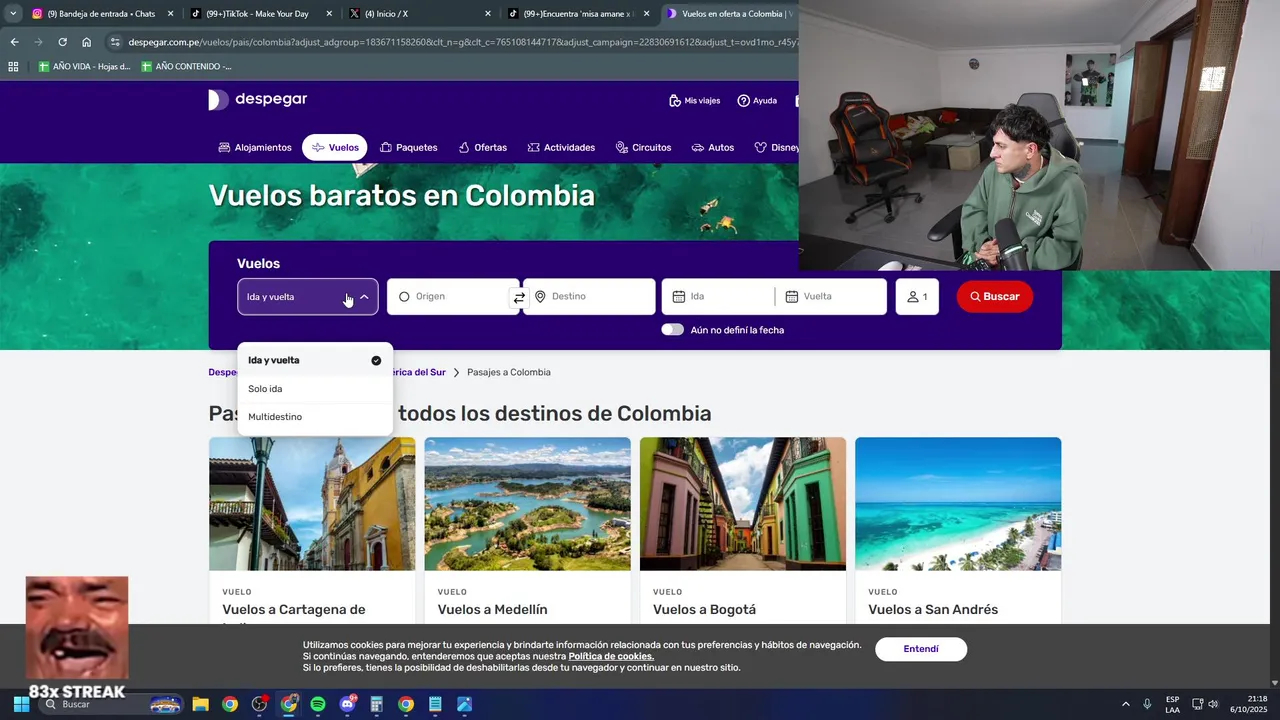Click Vuelos a Bogotá title
This screenshot has width=1280, height=720.
pos(704,610)
